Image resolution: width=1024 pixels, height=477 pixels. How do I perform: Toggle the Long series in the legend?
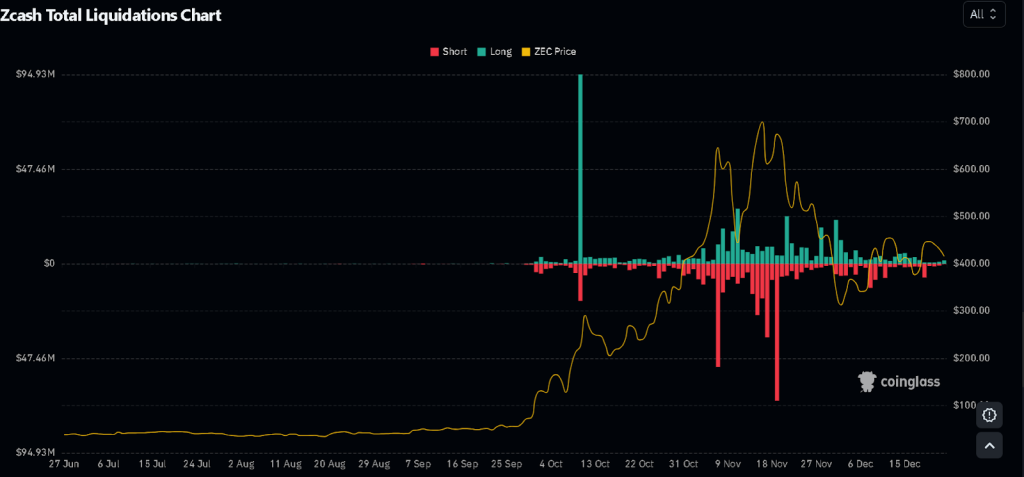tap(494, 52)
